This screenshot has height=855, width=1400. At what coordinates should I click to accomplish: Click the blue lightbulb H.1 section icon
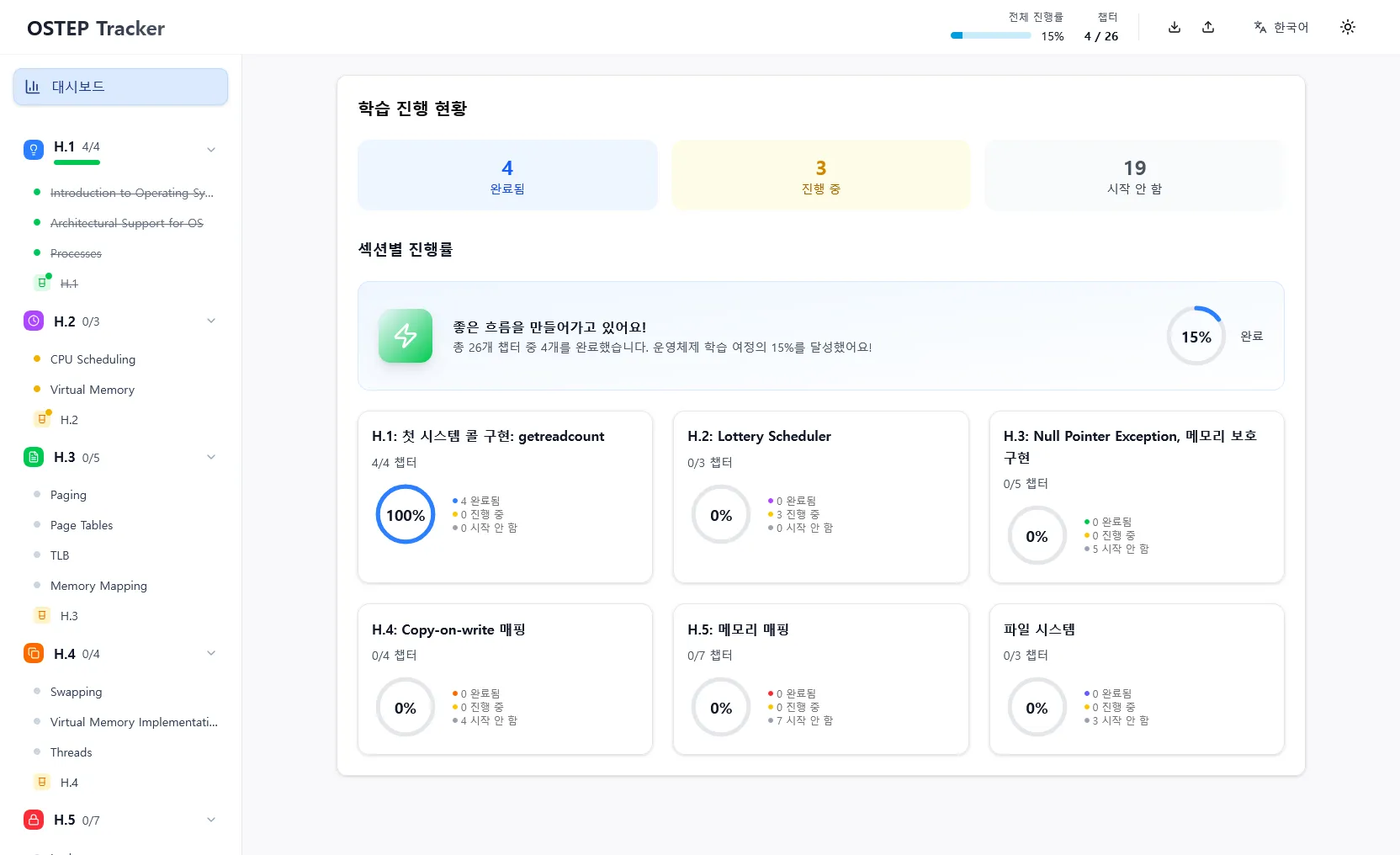point(34,150)
